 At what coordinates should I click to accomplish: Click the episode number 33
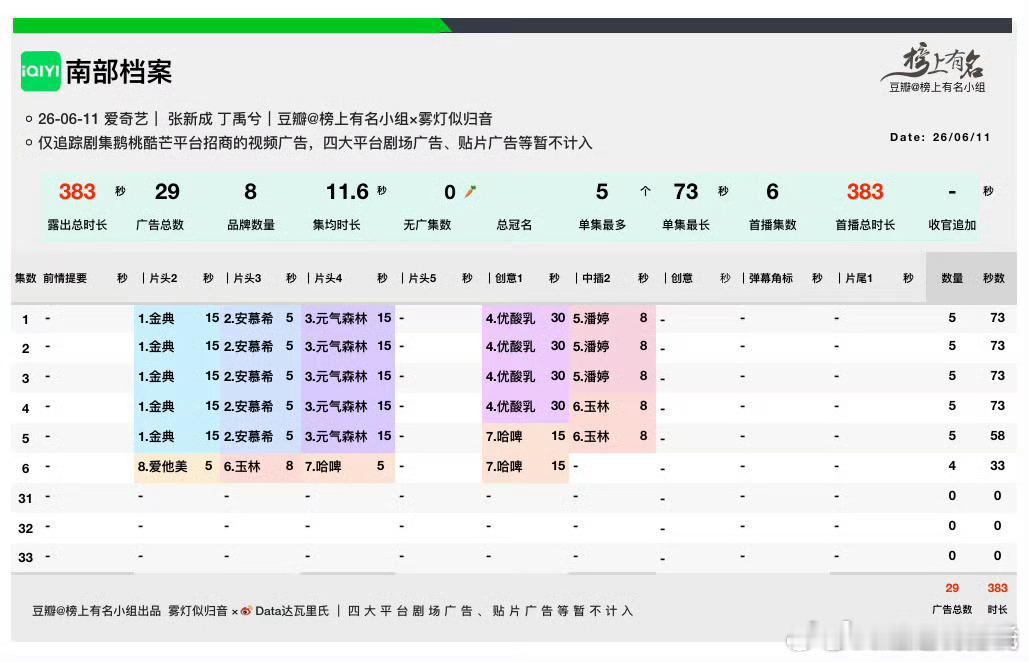click(x=26, y=558)
